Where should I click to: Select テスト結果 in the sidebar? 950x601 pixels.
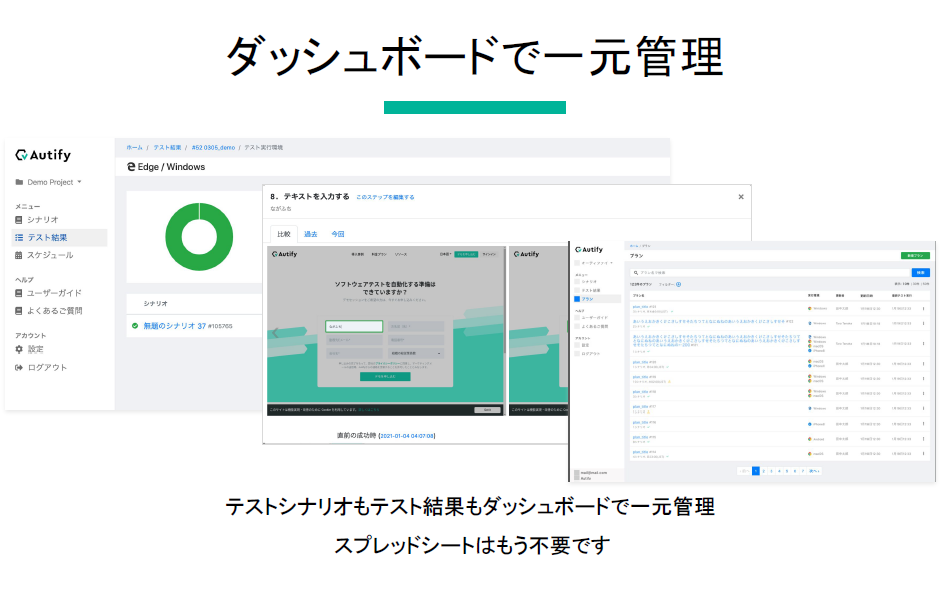tap(47, 237)
